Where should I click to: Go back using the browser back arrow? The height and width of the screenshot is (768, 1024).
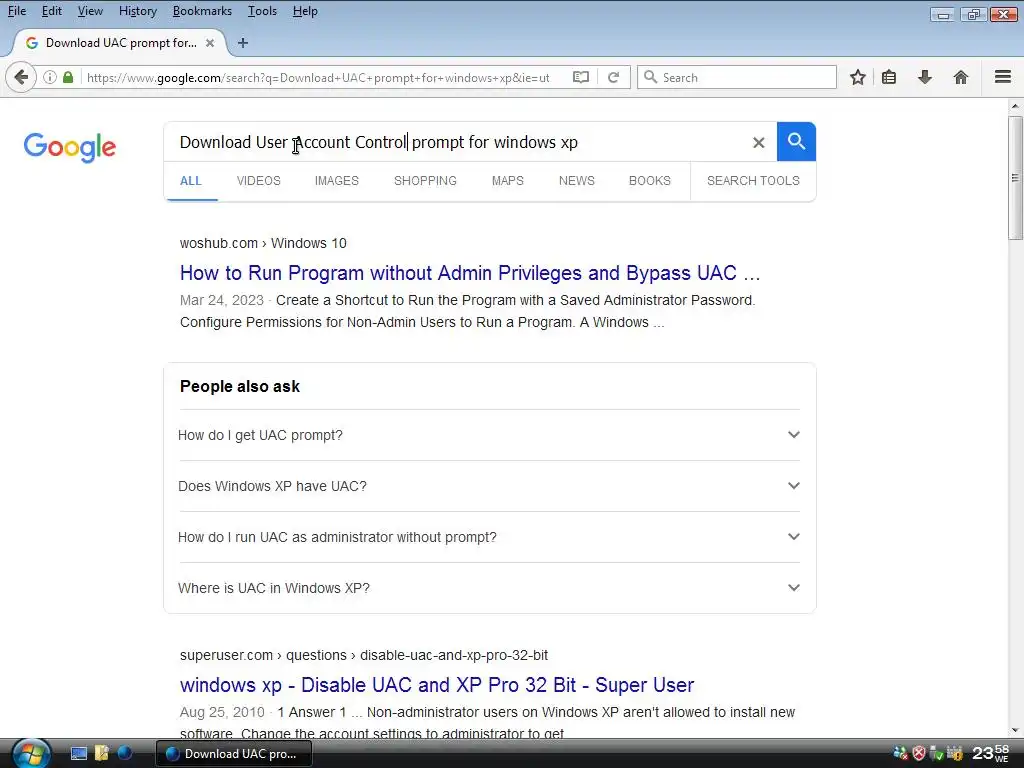[x=21, y=78]
